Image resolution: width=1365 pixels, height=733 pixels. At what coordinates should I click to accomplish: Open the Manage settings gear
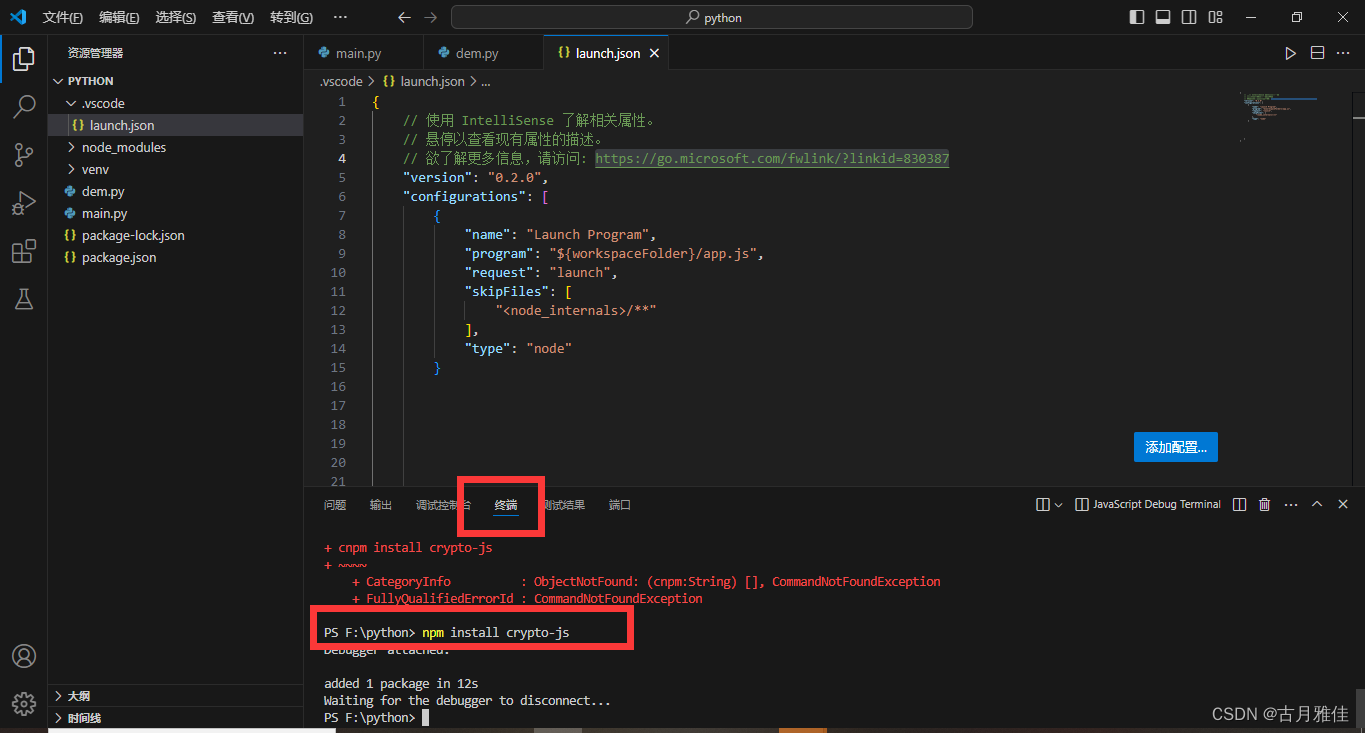click(23, 703)
